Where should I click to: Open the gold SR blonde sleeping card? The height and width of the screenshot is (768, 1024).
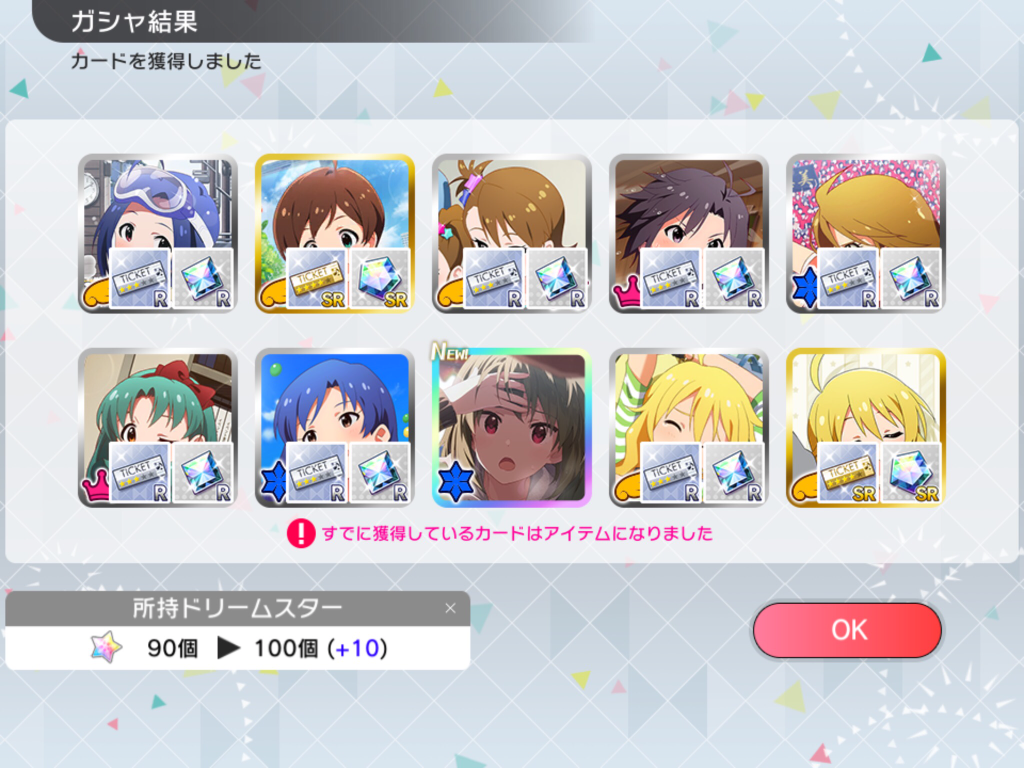pyautogui.click(x=865, y=428)
